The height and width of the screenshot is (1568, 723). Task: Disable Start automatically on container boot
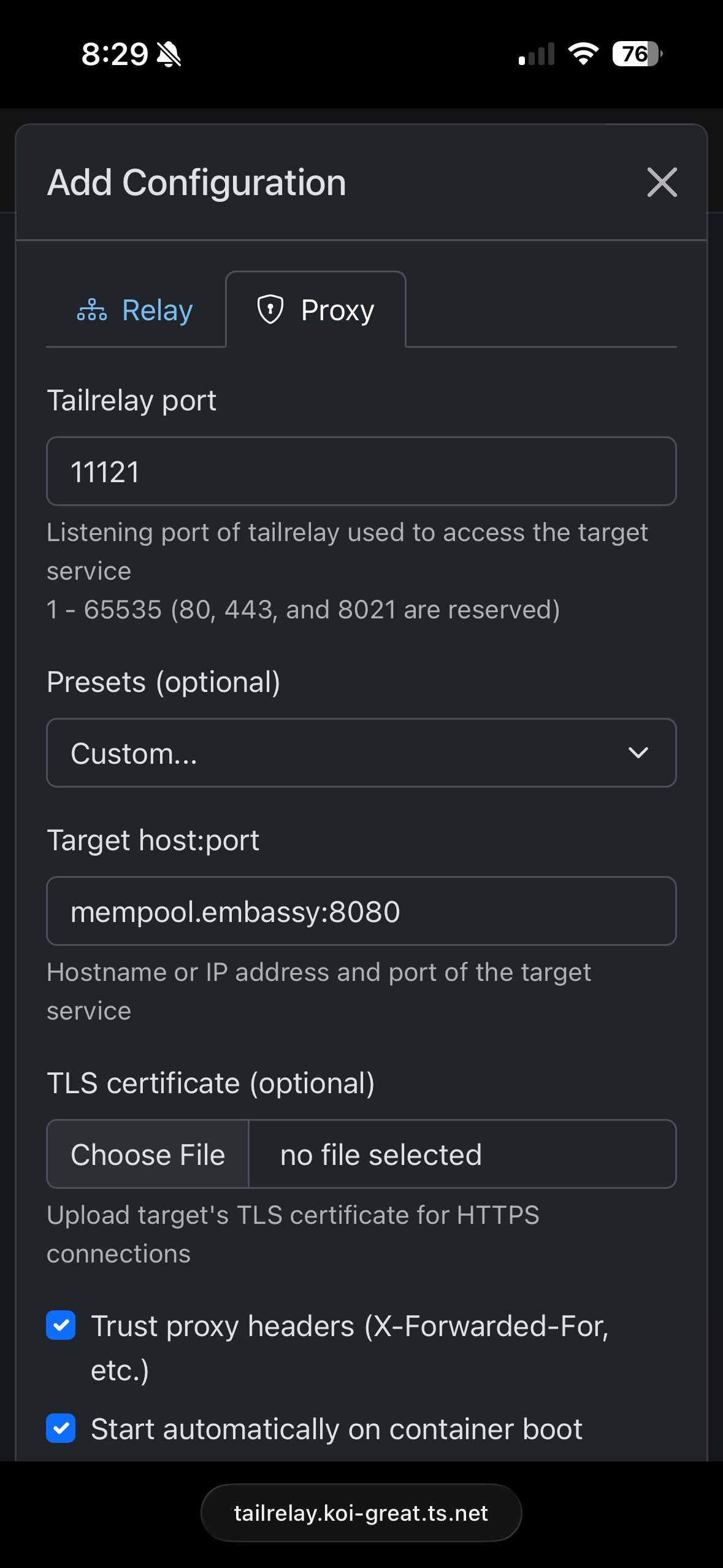pos(61,1429)
